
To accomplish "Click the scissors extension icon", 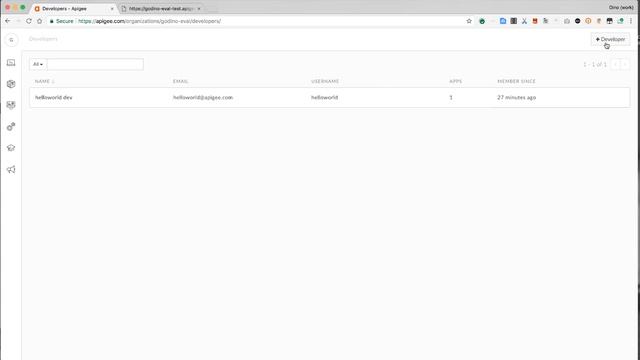I will [x=524, y=21].
